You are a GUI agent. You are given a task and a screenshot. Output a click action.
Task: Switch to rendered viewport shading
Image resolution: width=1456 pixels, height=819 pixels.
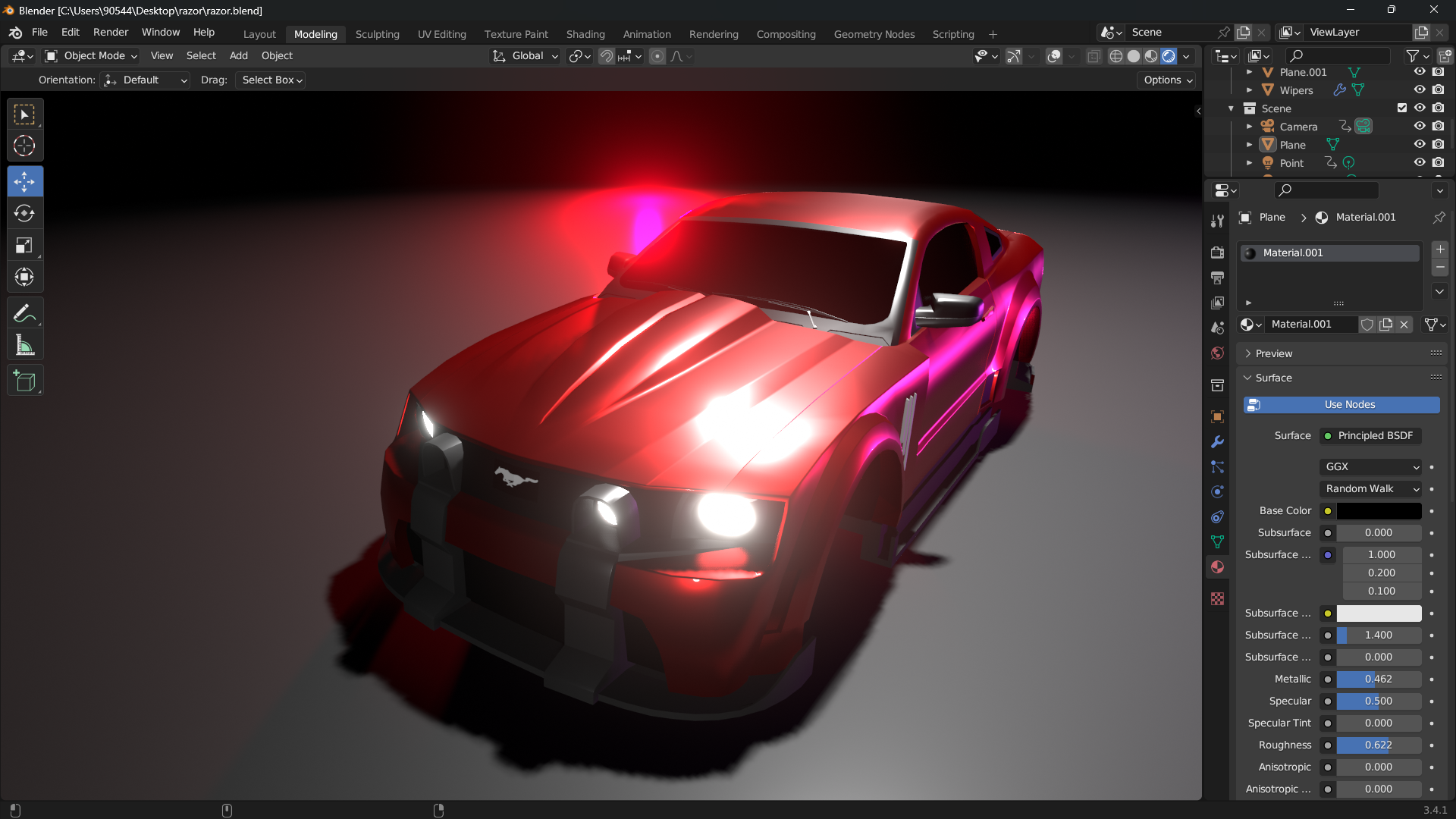(1169, 56)
